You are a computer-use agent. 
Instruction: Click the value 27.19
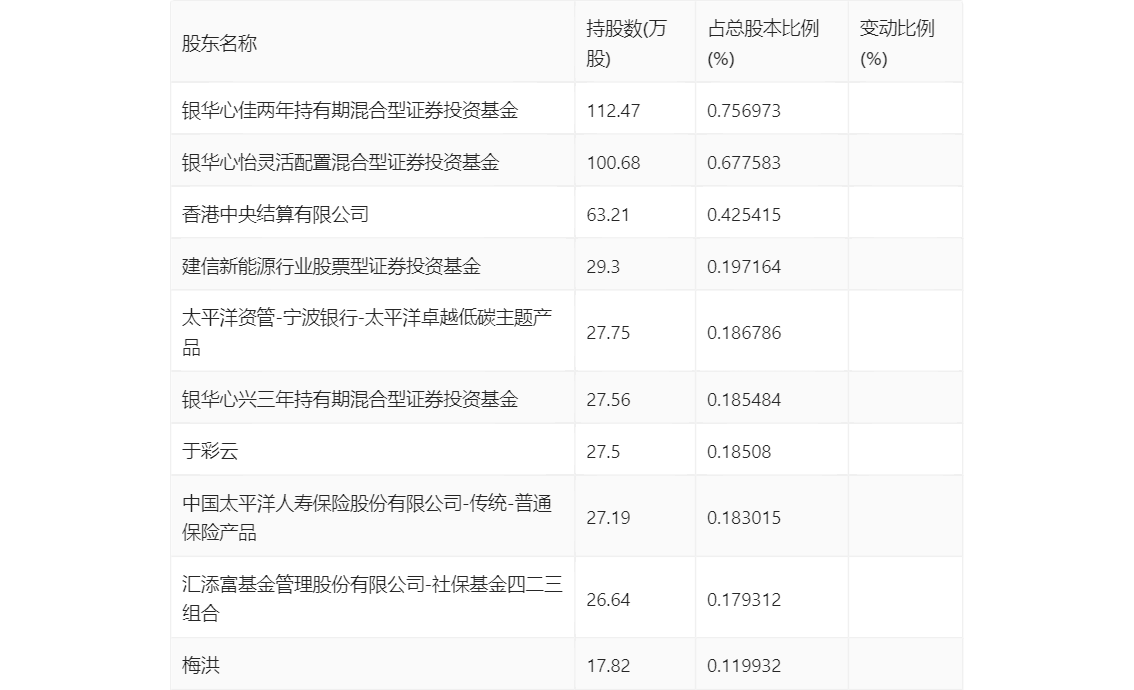point(608,518)
